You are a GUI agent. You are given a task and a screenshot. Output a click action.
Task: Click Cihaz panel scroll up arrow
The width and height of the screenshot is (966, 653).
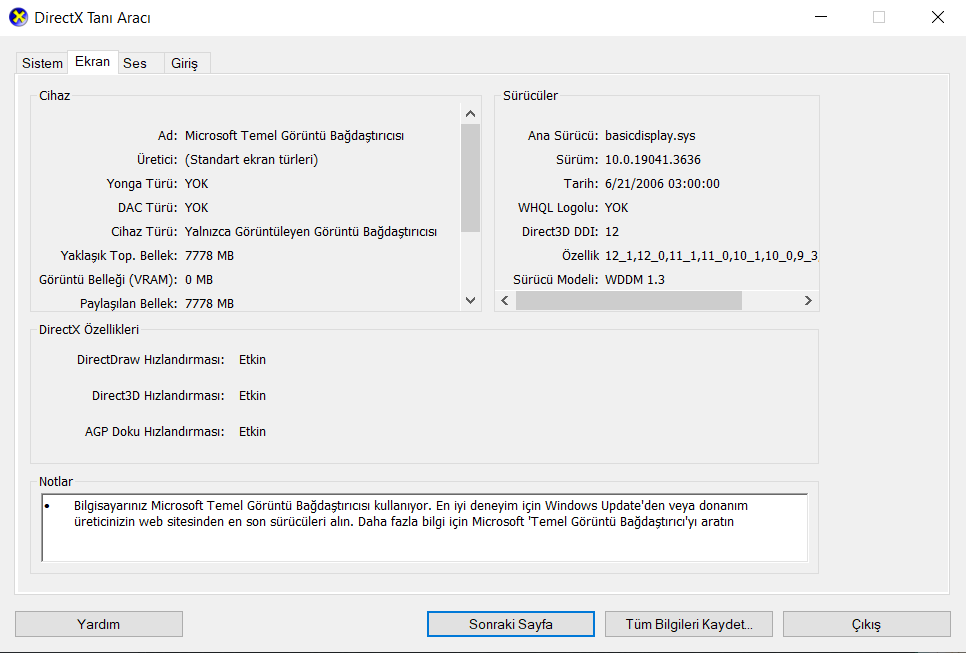point(471,114)
